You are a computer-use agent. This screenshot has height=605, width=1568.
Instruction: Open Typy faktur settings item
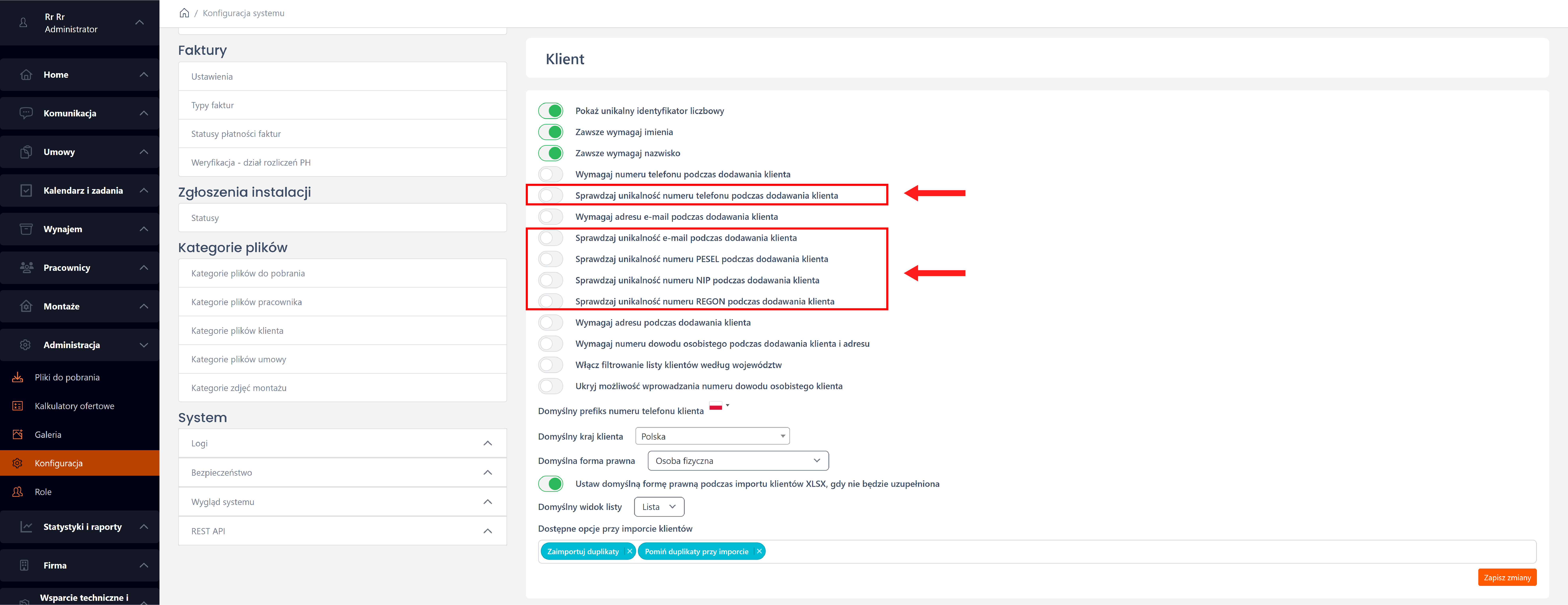coord(212,105)
